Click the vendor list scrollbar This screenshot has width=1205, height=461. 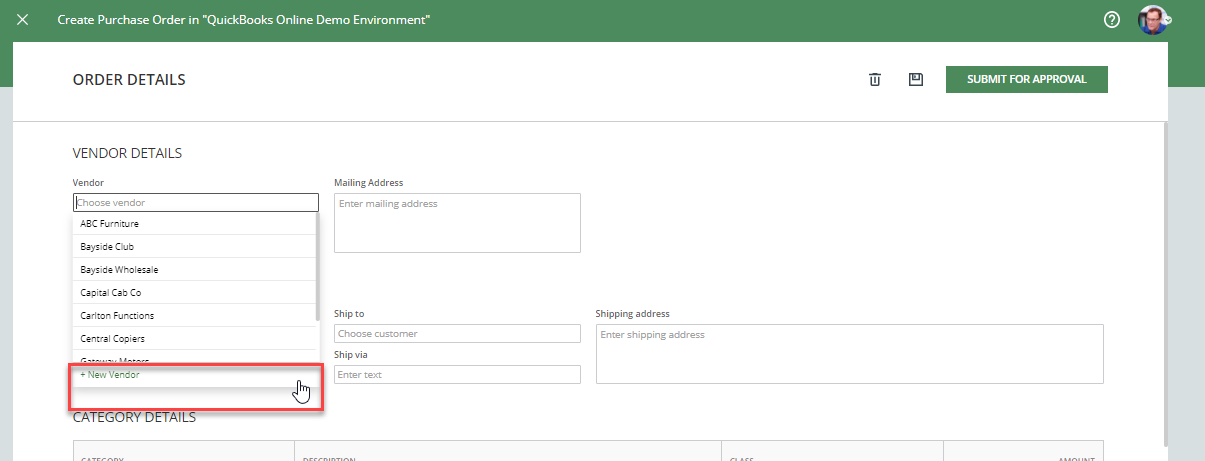pos(318,267)
